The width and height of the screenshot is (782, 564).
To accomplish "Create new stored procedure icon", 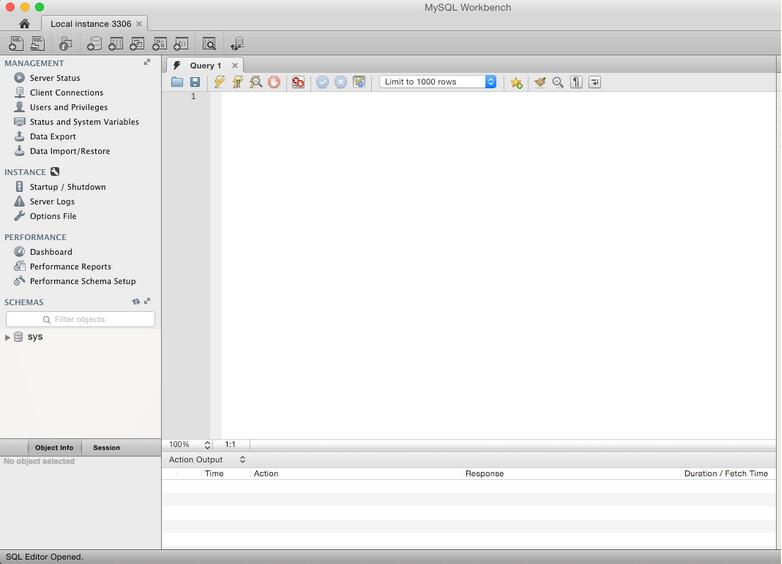I will pyautogui.click(x=160, y=44).
